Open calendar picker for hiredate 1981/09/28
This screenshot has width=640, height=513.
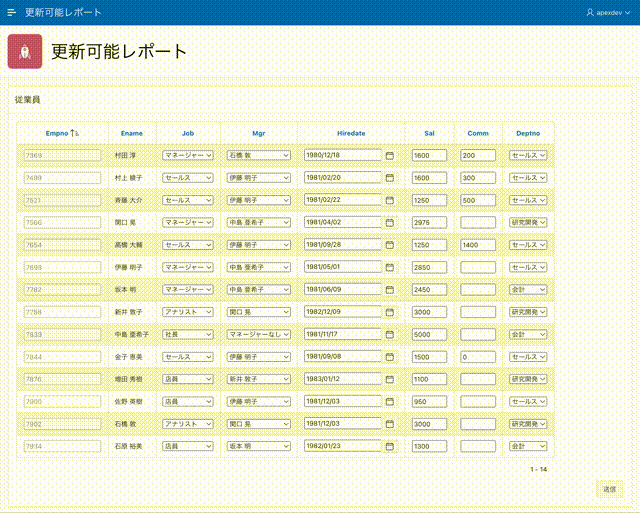click(390, 245)
